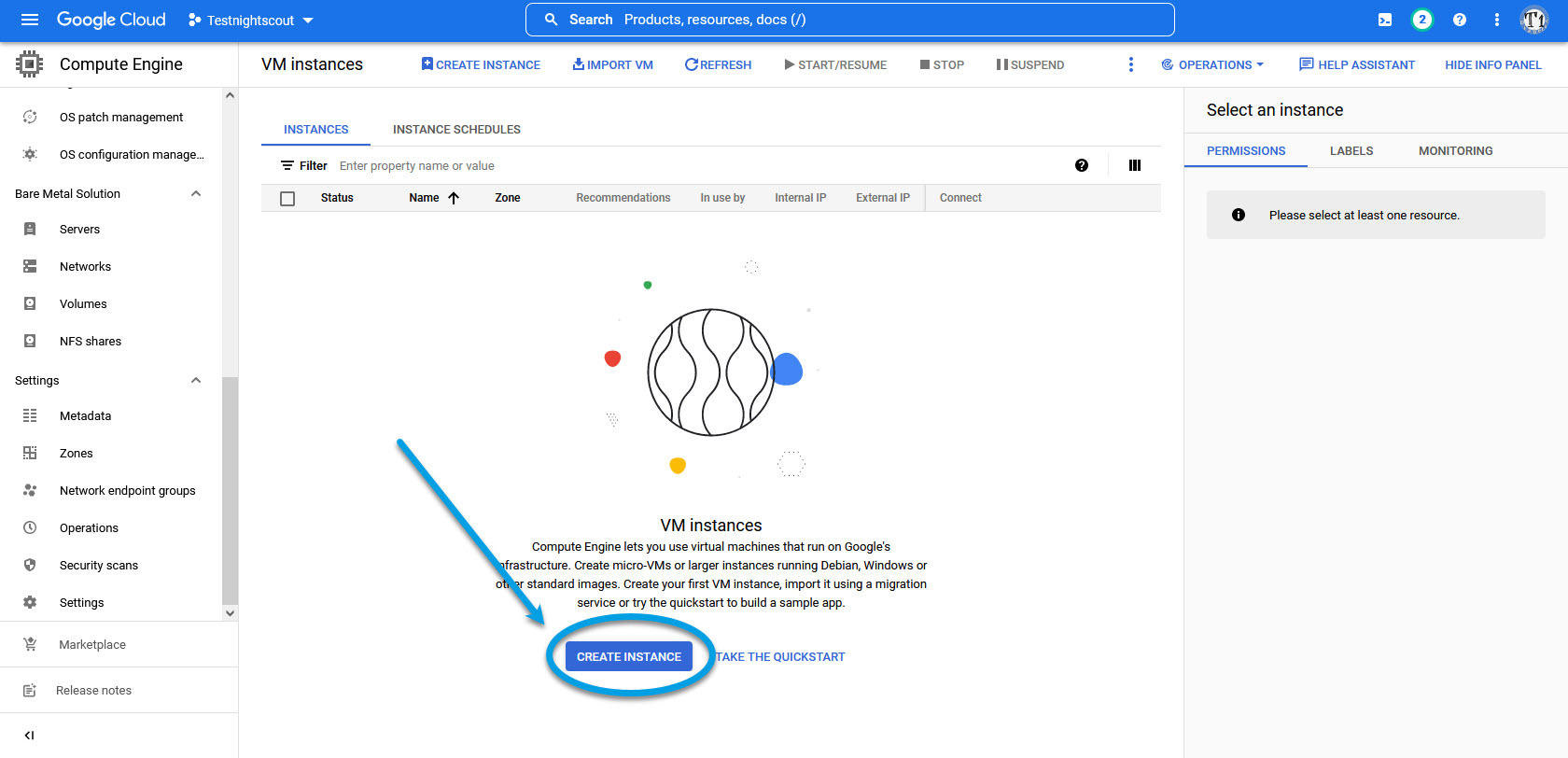
Task: Activate Cloud Shell terminal icon
Action: [x=1385, y=20]
